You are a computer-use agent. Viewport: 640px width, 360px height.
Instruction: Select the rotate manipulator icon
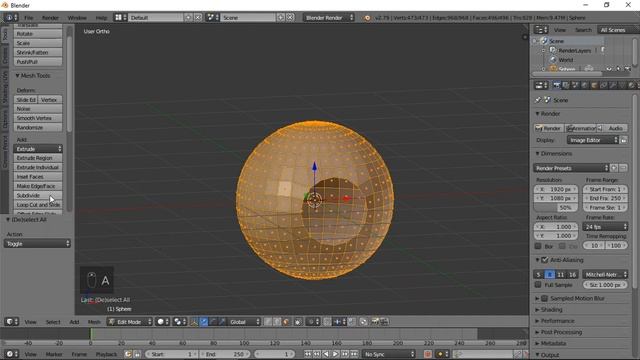click(213, 322)
